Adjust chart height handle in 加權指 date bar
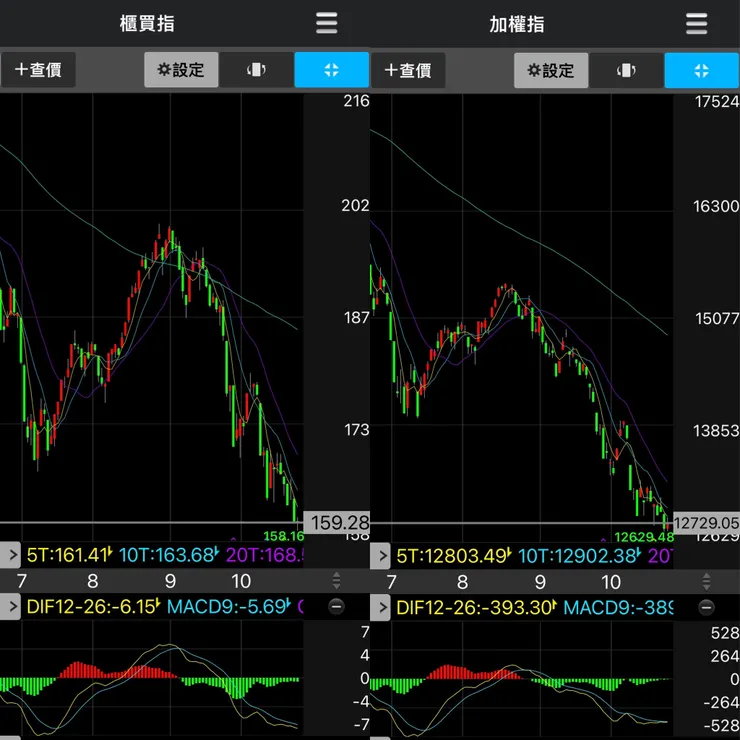Viewport: 740px width, 740px height. tap(706, 581)
